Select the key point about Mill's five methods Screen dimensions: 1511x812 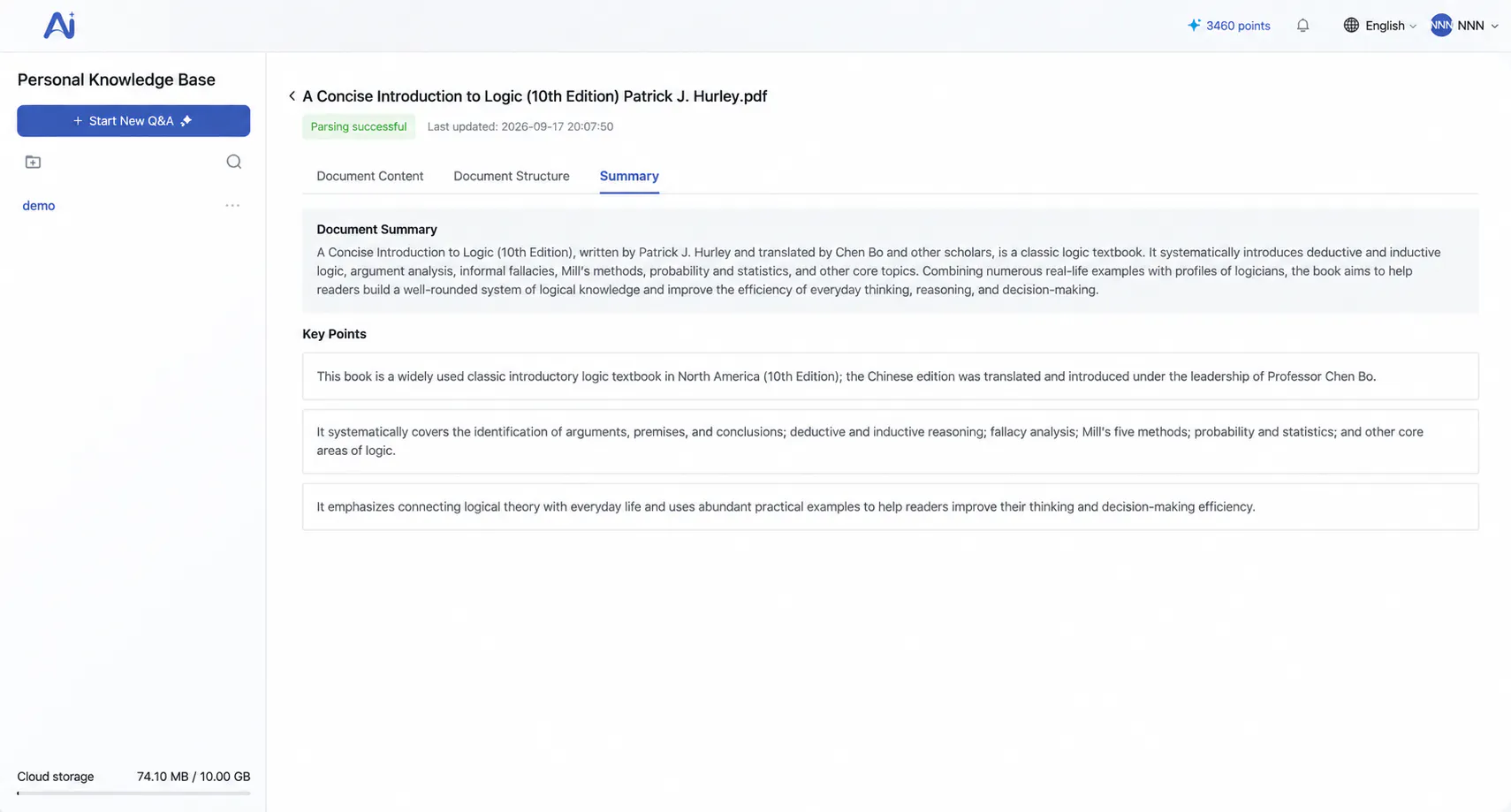(890, 441)
